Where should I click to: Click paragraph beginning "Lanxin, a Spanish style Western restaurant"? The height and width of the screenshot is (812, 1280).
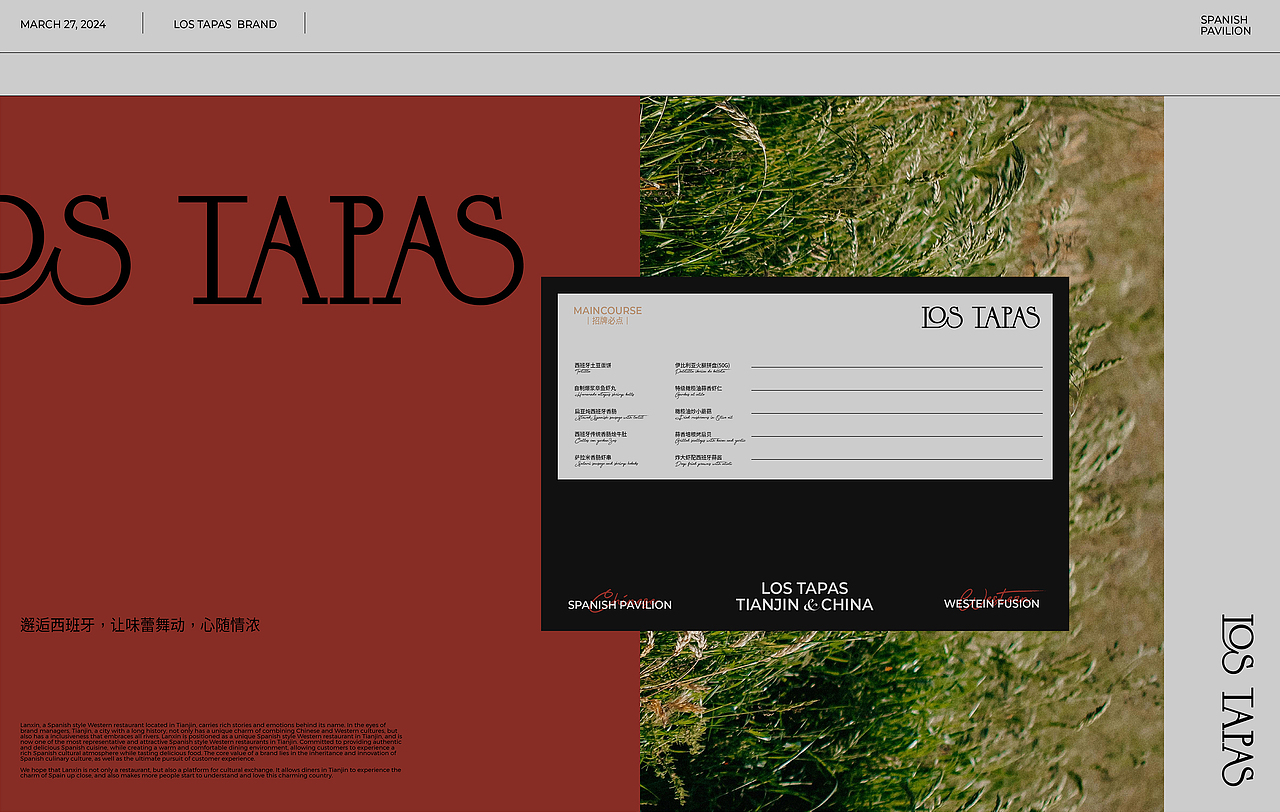[x=211, y=742]
